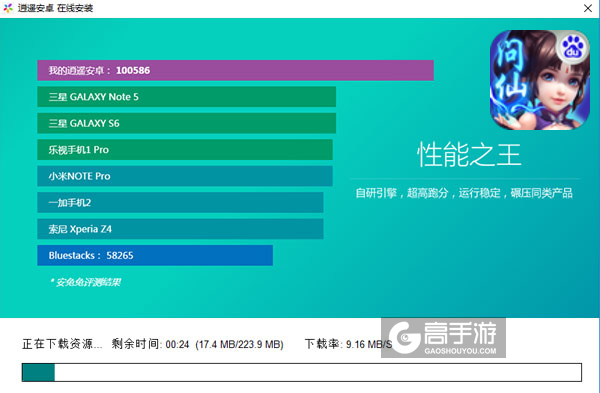Open the 问仙 game icon thumbnail
This screenshot has height=393, width=600.
pos(540,80)
